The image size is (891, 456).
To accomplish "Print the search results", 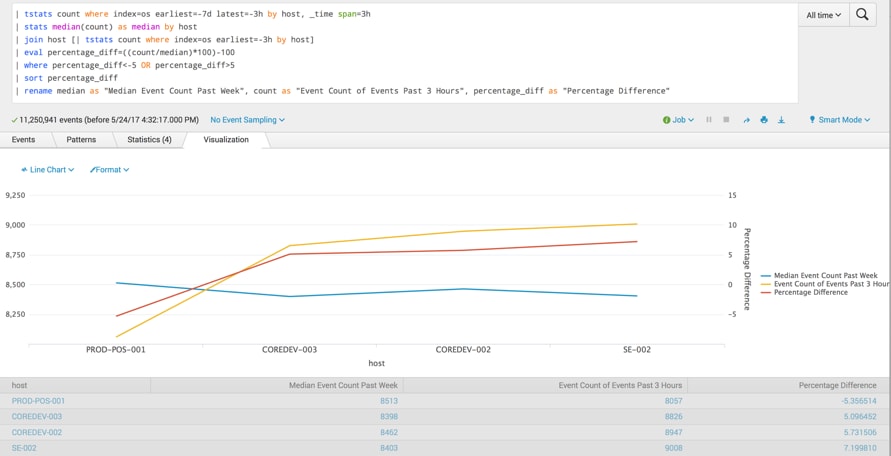I will point(763,120).
